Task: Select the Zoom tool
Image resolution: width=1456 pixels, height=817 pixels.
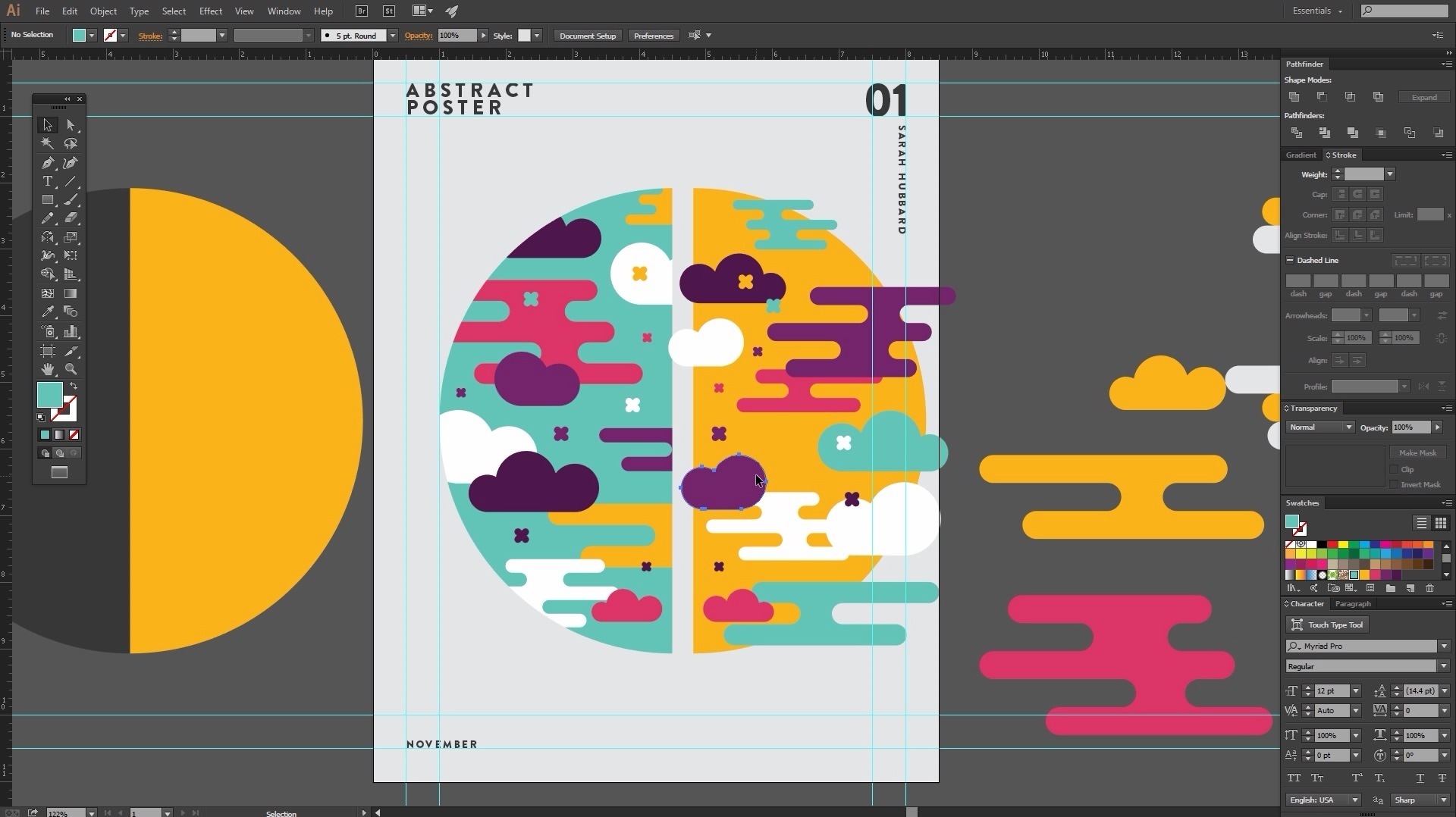Action: pos(71,369)
